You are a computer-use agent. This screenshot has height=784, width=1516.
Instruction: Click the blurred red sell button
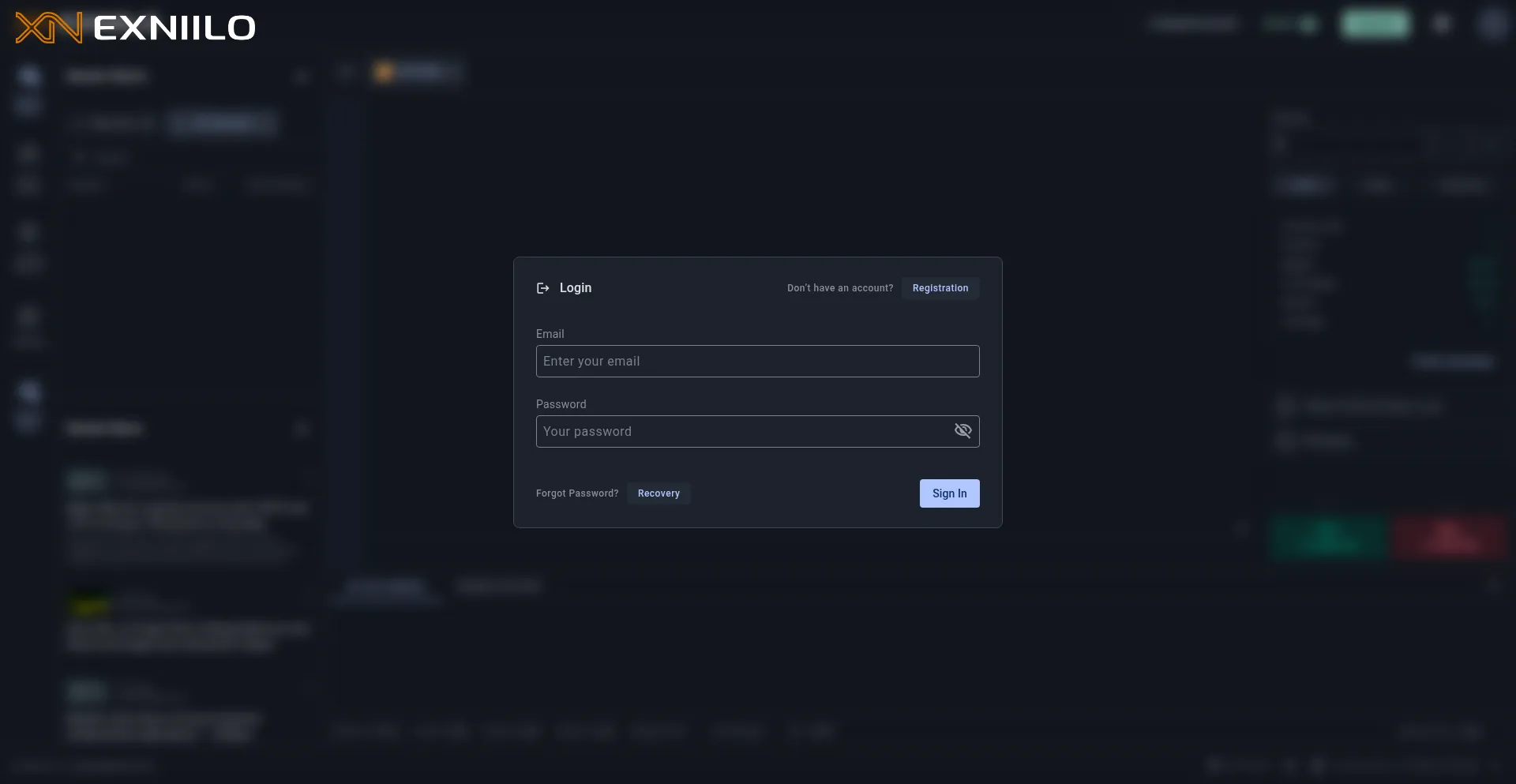pos(1450,537)
